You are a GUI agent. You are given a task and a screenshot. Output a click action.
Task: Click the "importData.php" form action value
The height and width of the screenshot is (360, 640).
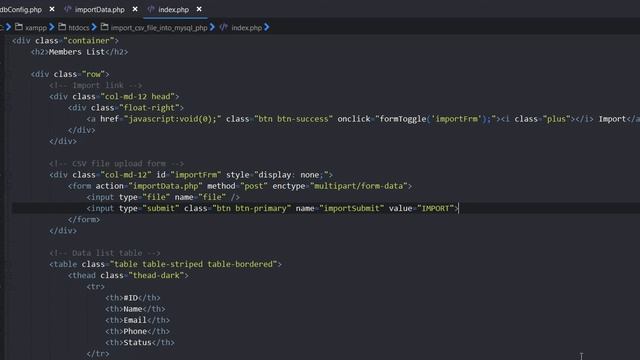pyautogui.click(x=166, y=186)
